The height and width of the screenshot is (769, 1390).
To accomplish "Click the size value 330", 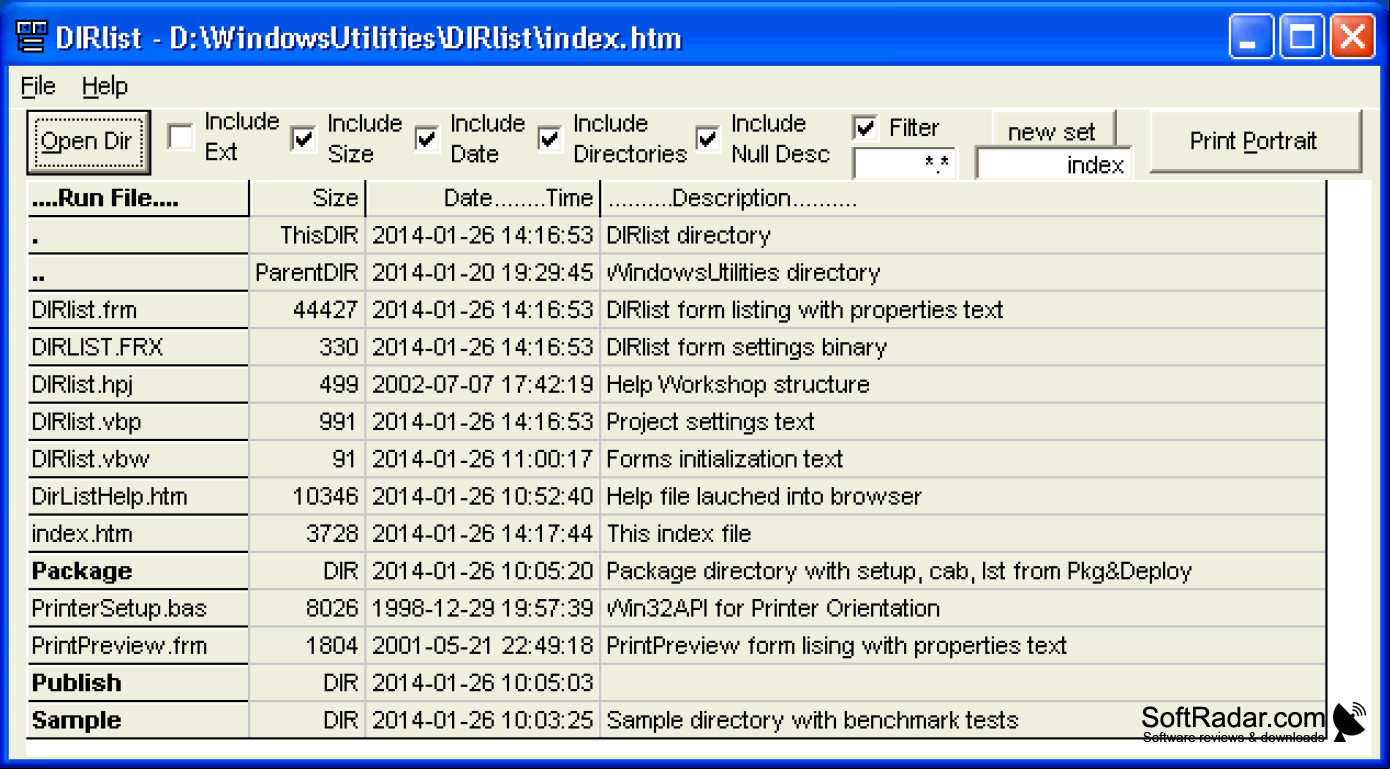I will tap(307, 347).
